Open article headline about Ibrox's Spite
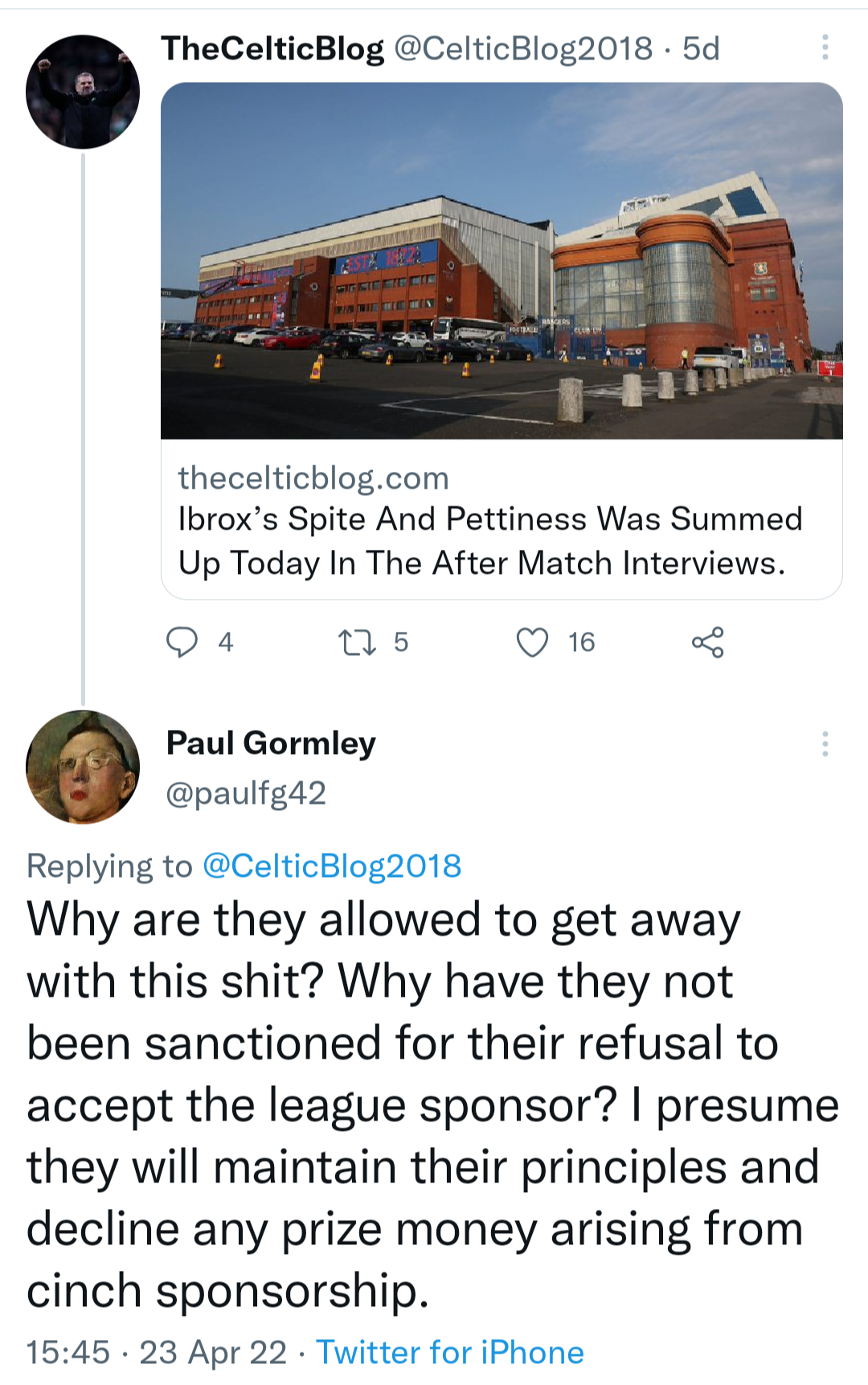Screen dimensions: 868x1385 click(489, 541)
